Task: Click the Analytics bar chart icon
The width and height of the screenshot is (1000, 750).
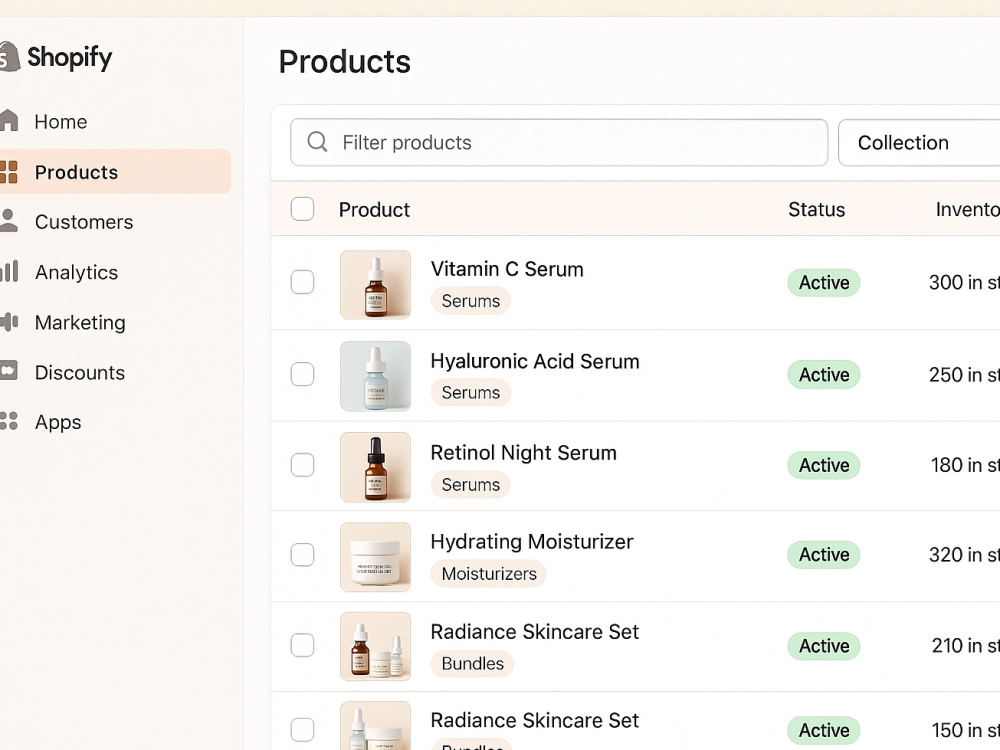Action: point(9,271)
